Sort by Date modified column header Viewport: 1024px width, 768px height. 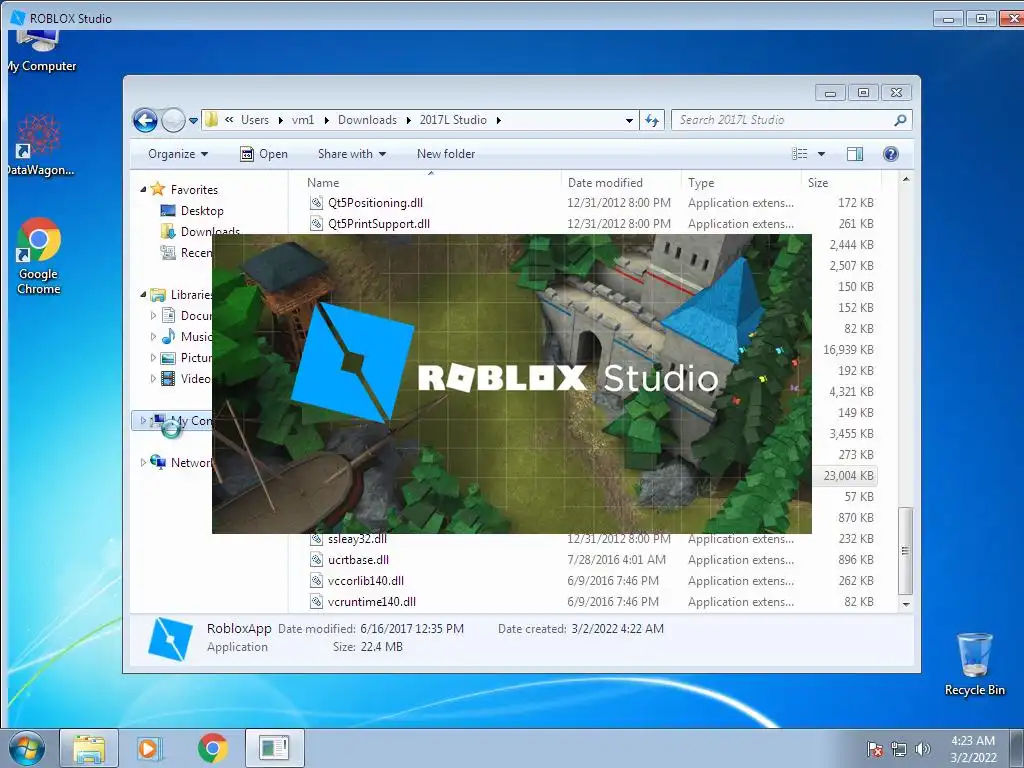coord(605,183)
